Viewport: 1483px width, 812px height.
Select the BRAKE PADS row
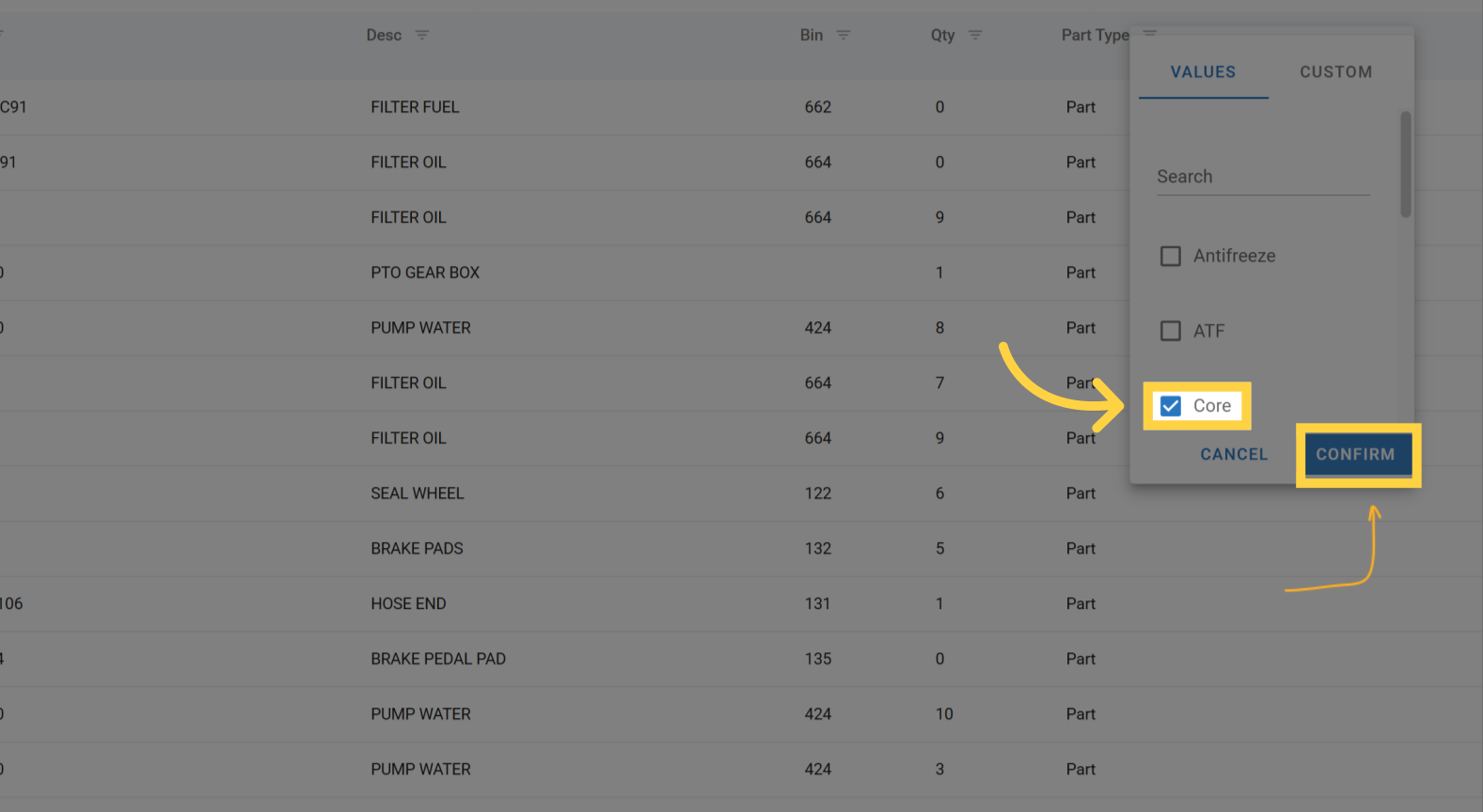(x=417, y=549)
